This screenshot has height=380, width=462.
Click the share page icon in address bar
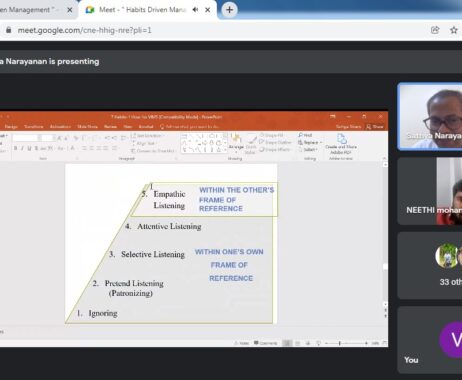[x=435, y=30]
